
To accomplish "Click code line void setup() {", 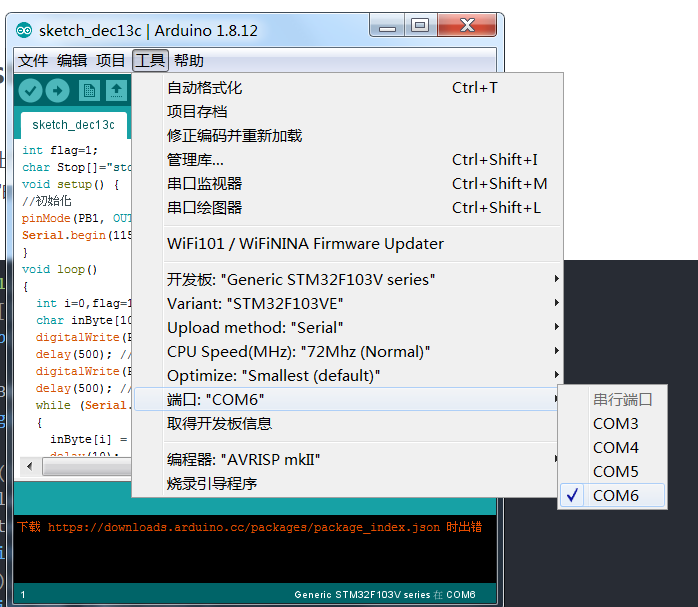I will click(x=71, y=185).
